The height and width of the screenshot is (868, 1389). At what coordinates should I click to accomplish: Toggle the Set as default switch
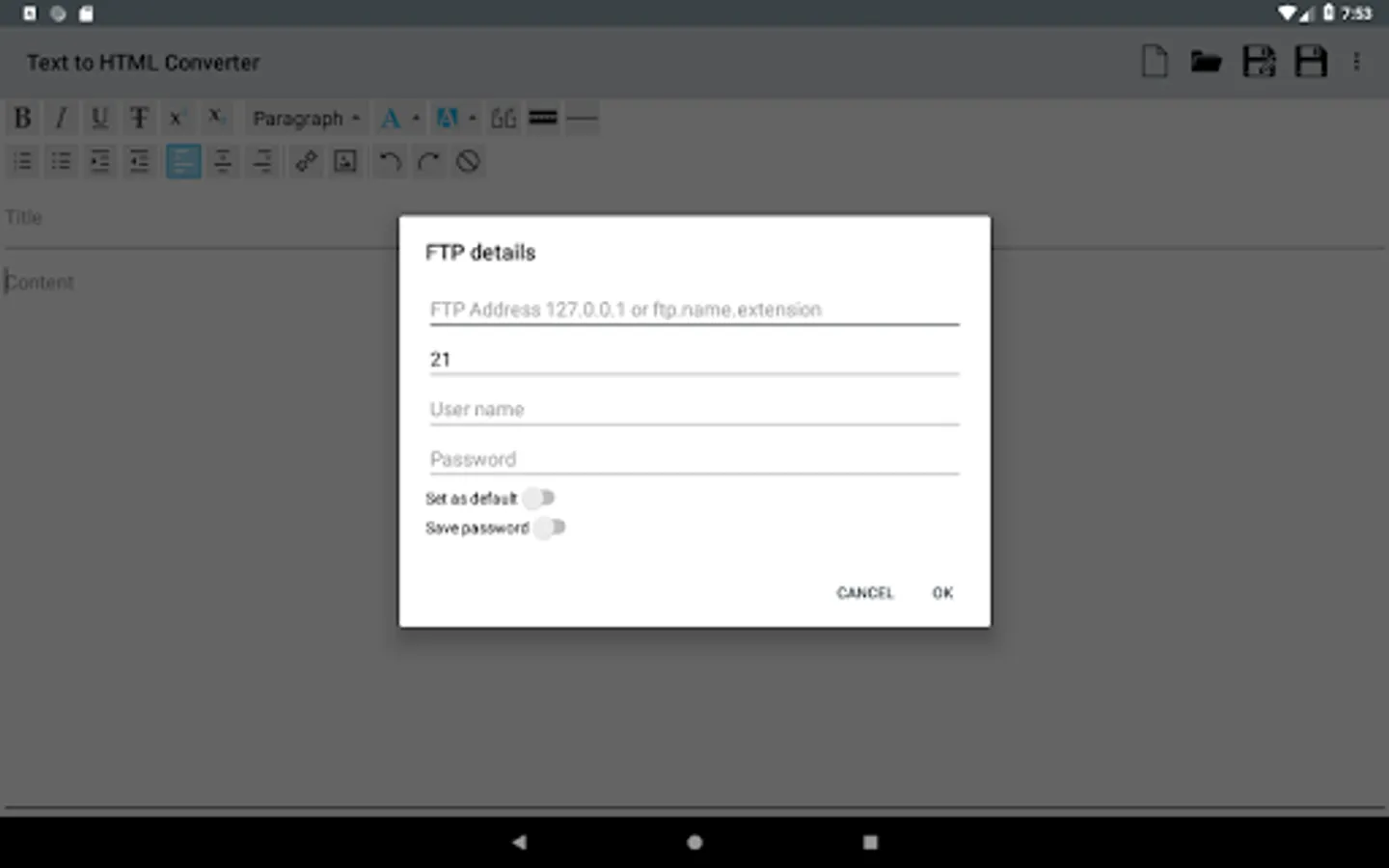click(x=539, y=499)
